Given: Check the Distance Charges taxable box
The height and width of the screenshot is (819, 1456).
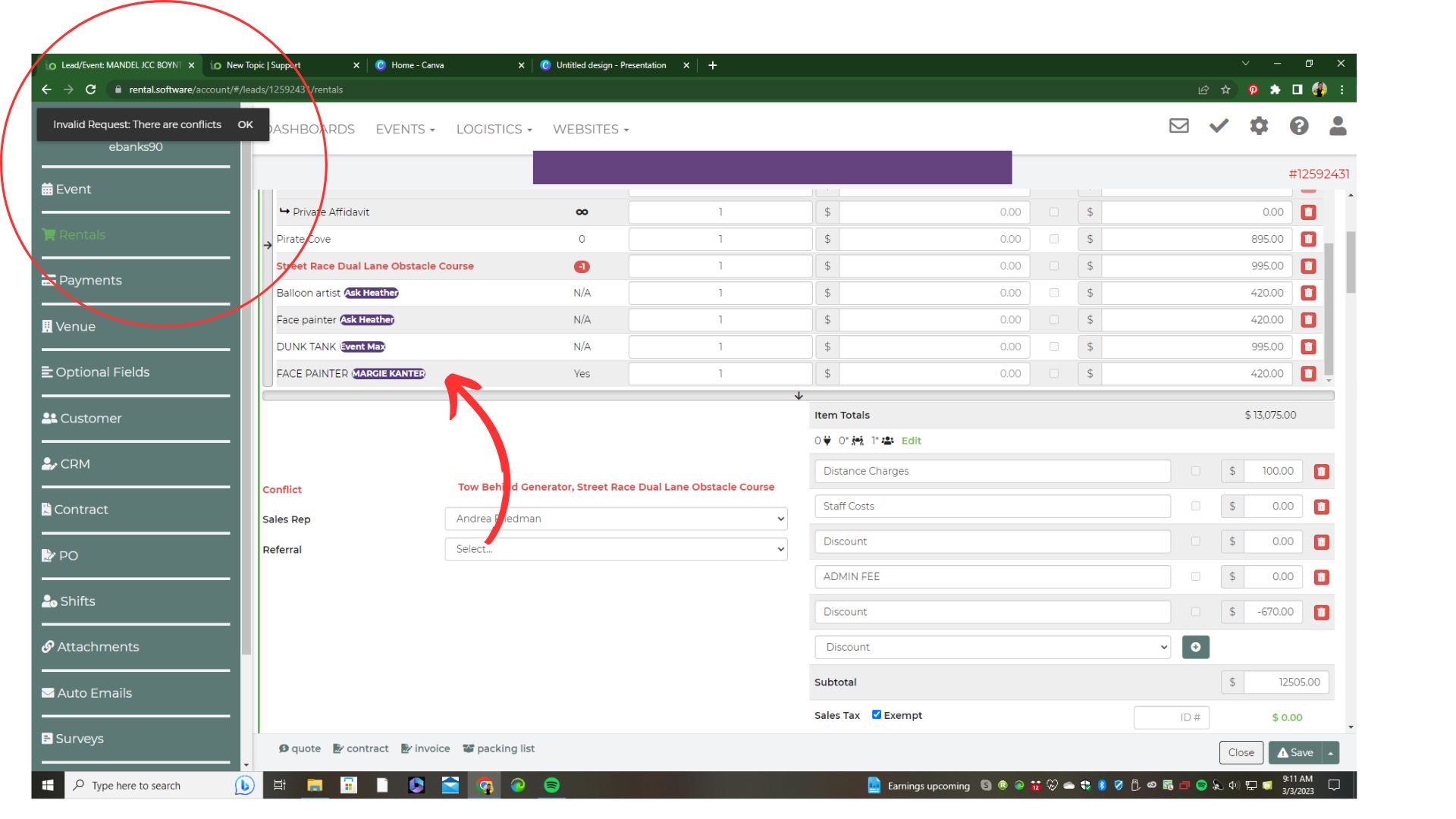Looking at the screenshot, I should [x=1195, y=471].
